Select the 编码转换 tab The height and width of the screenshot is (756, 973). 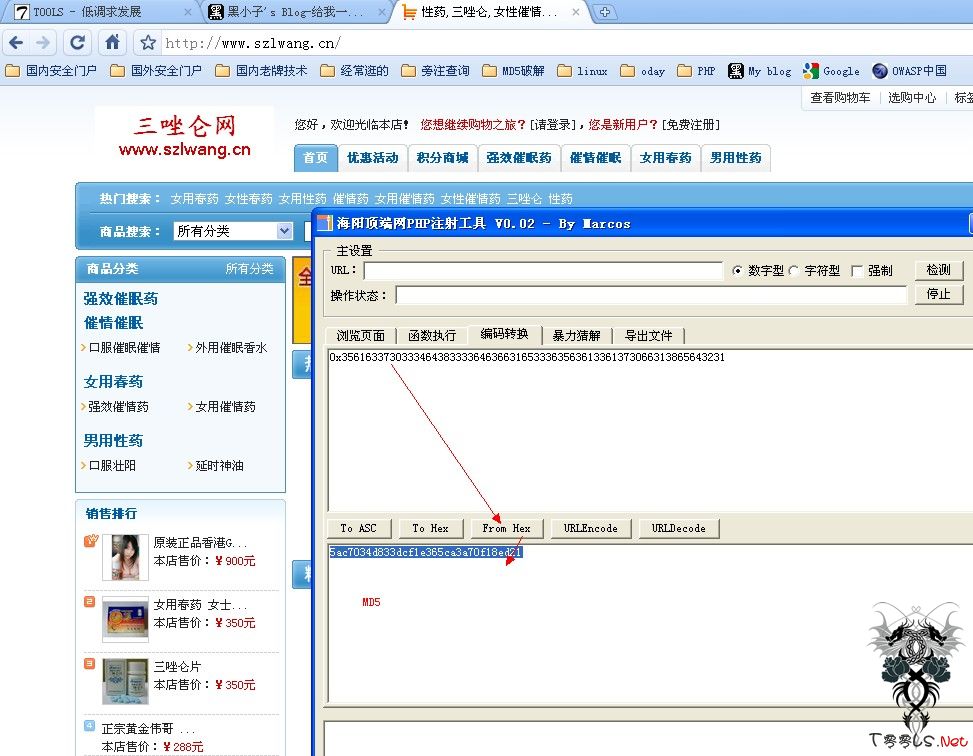[504, 334]
